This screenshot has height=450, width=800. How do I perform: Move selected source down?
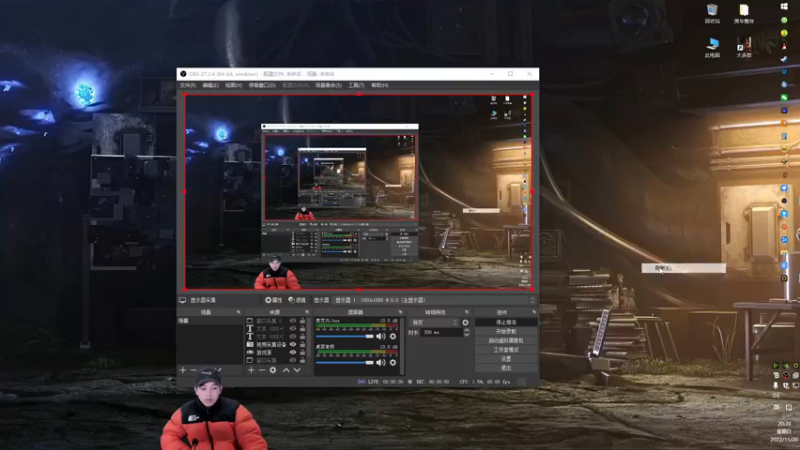(x=297, y=370)
